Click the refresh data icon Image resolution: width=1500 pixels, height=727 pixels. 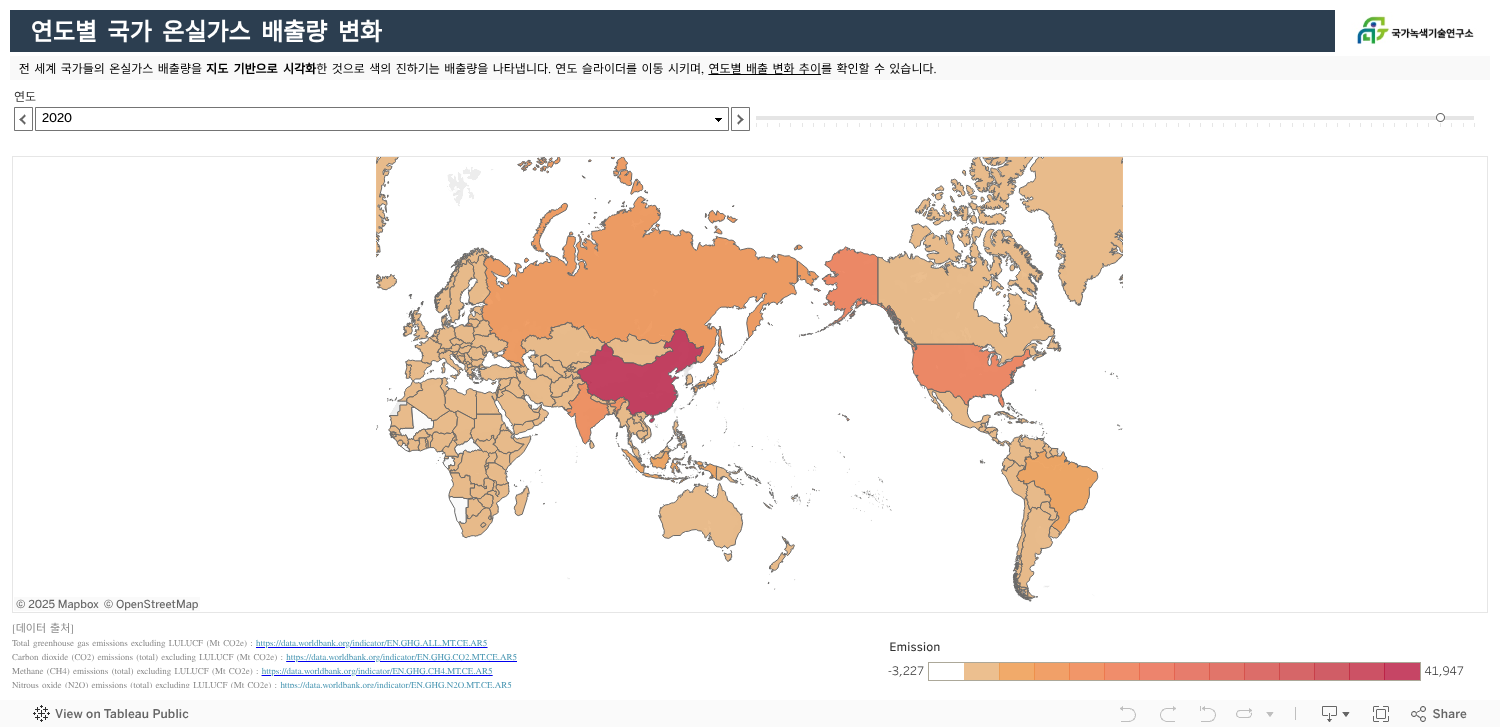(1245, 714)
